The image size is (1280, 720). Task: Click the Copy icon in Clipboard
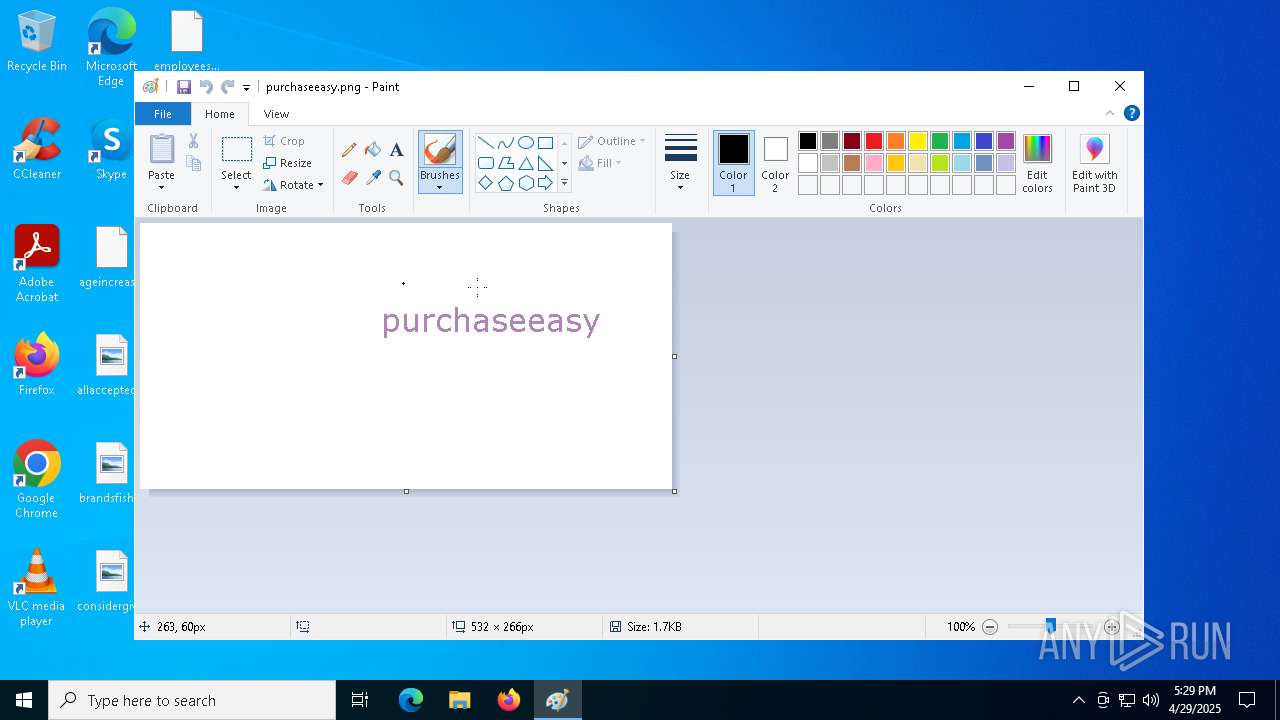pos(193,163)
